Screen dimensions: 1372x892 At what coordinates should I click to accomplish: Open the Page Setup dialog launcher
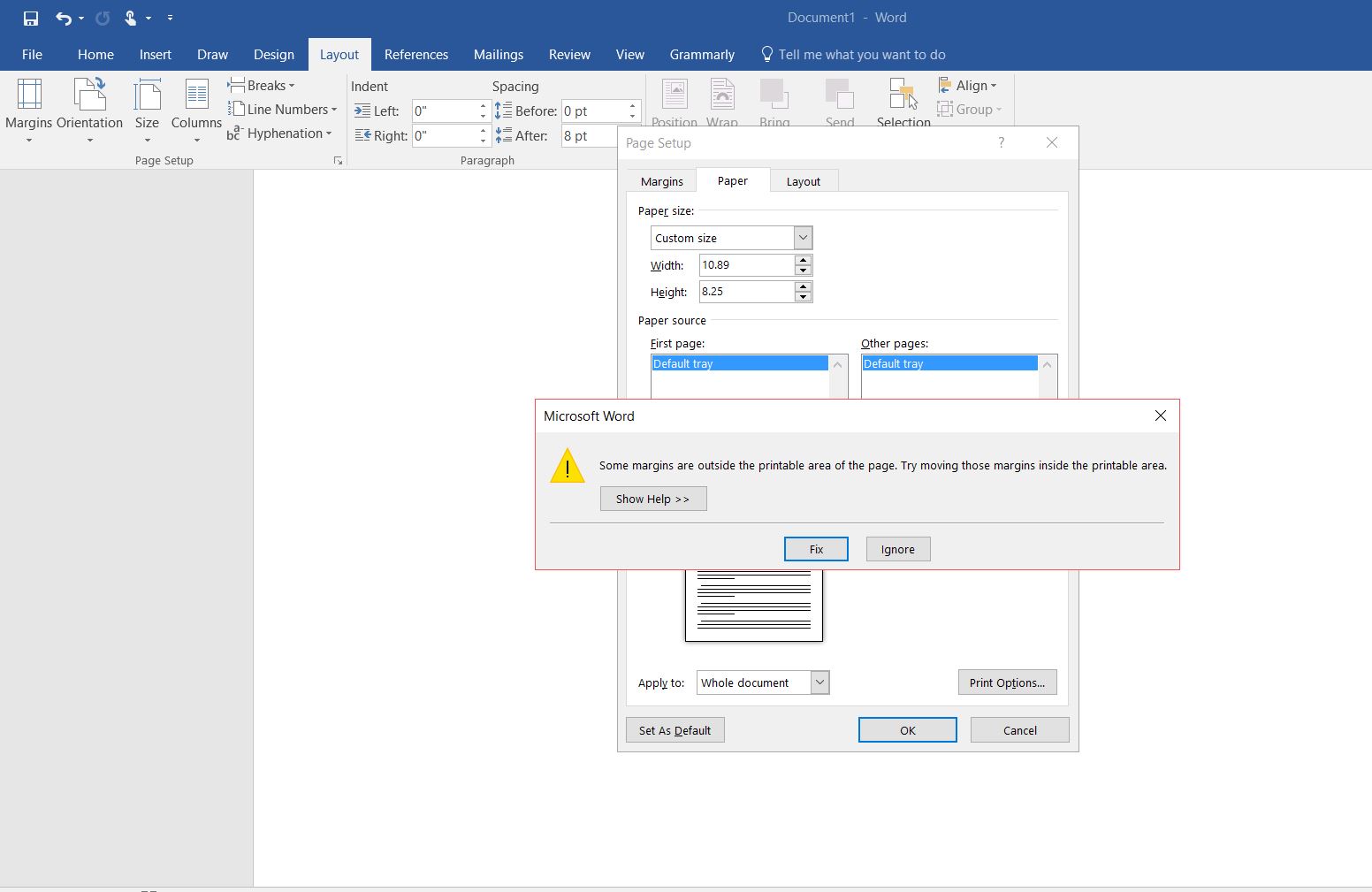pyautogui.click(x=338, y=161)
